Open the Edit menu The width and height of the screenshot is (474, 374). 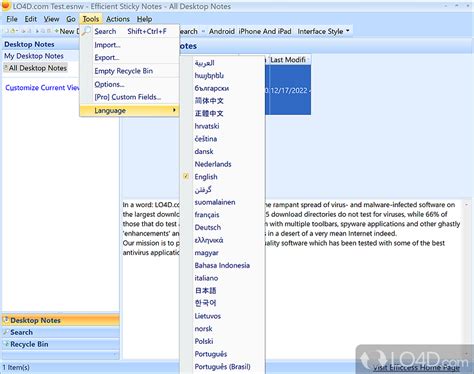pos(31,19)
